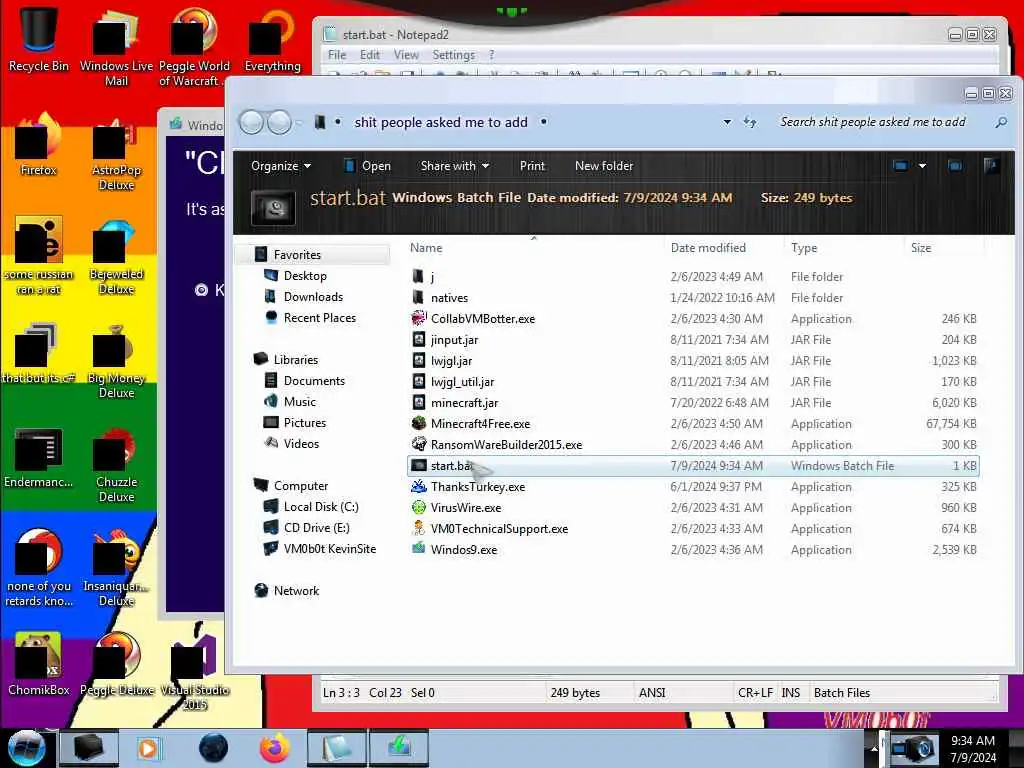Screen dimensions: 1024x768
Task: Select the natives folder
Action: click(x=449, y=298)
